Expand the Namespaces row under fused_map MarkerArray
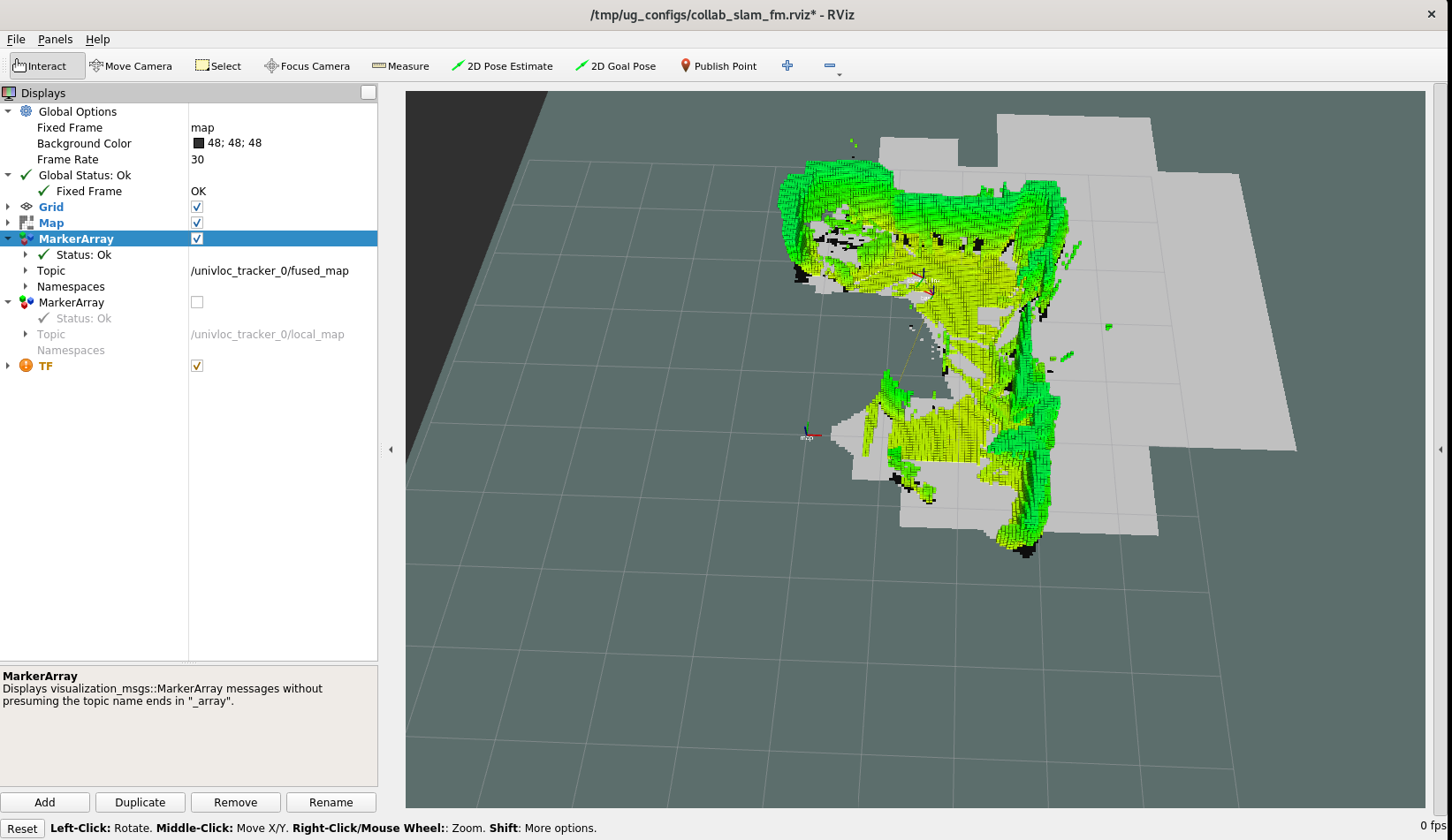This screenshot has height=840, width=1452. [x=26, y=287]
